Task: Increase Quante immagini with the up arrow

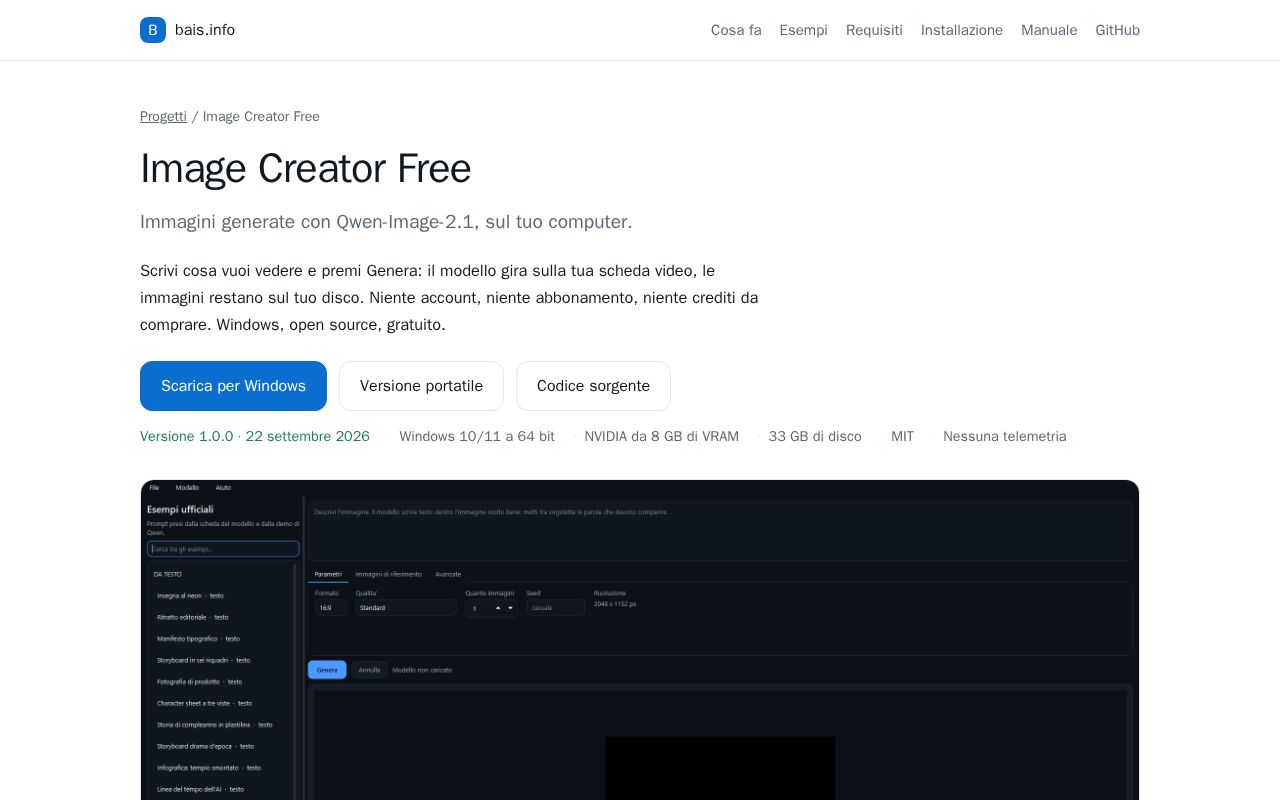Action: pos(498,607)
